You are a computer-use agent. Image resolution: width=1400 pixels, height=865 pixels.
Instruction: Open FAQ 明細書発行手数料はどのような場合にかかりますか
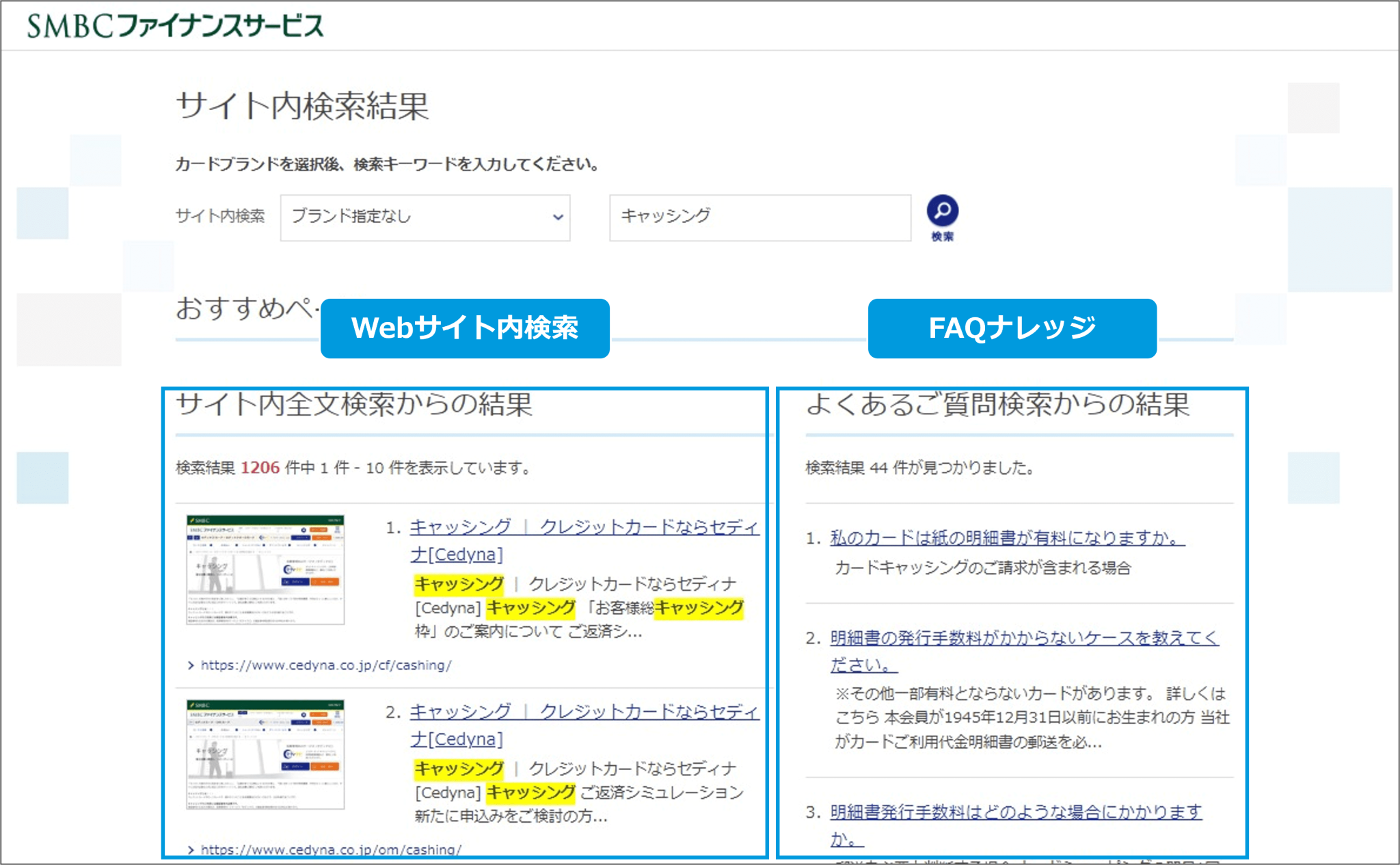1016,825
